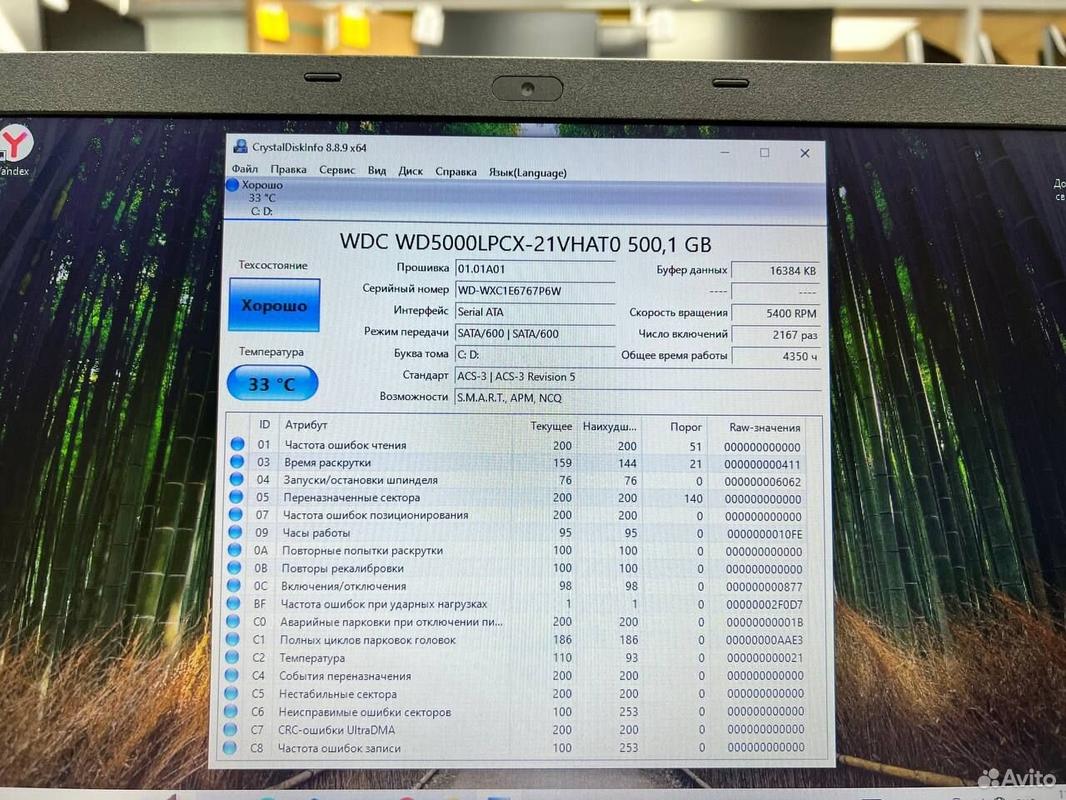This screenshot has height=800, width=1066.
Task: Click the CrystalDiskInfo title bar app icon
Action: coord(240,145)
